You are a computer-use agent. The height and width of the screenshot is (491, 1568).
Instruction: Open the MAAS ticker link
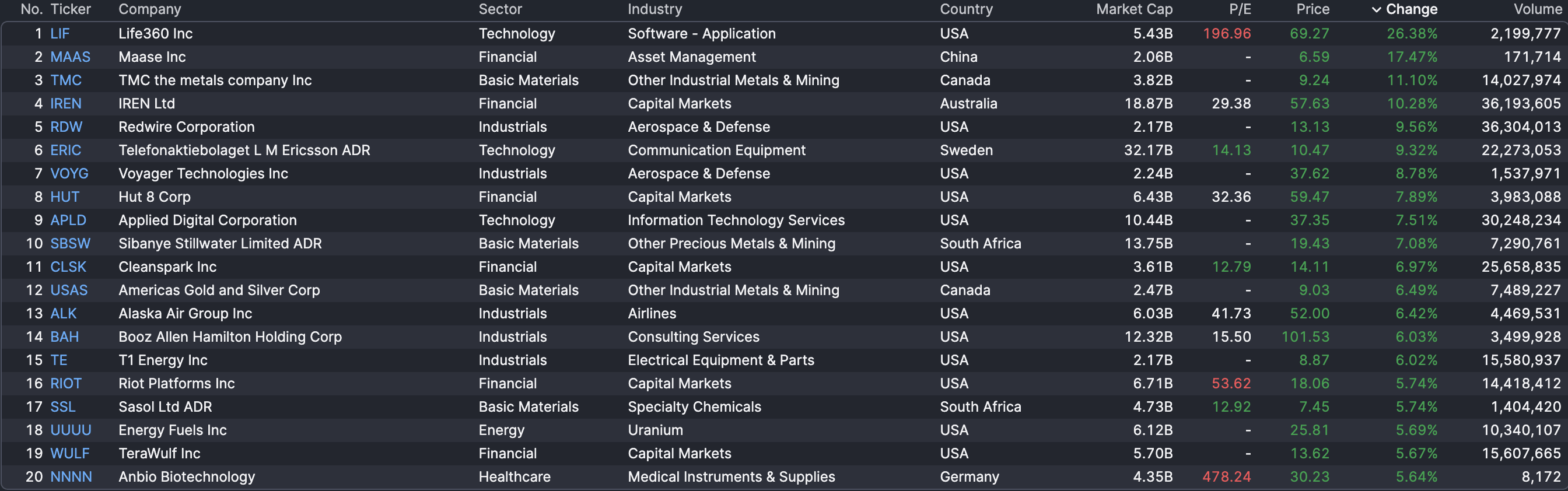[71, 57]
